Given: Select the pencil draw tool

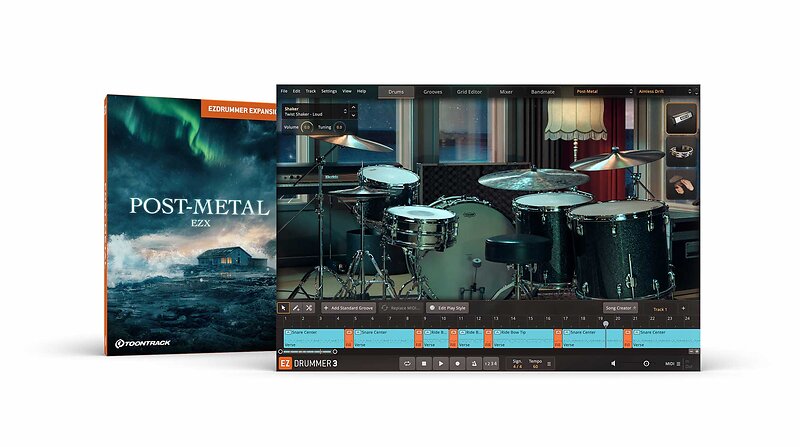Looking at the screenshot, I should tap(296, 308).
